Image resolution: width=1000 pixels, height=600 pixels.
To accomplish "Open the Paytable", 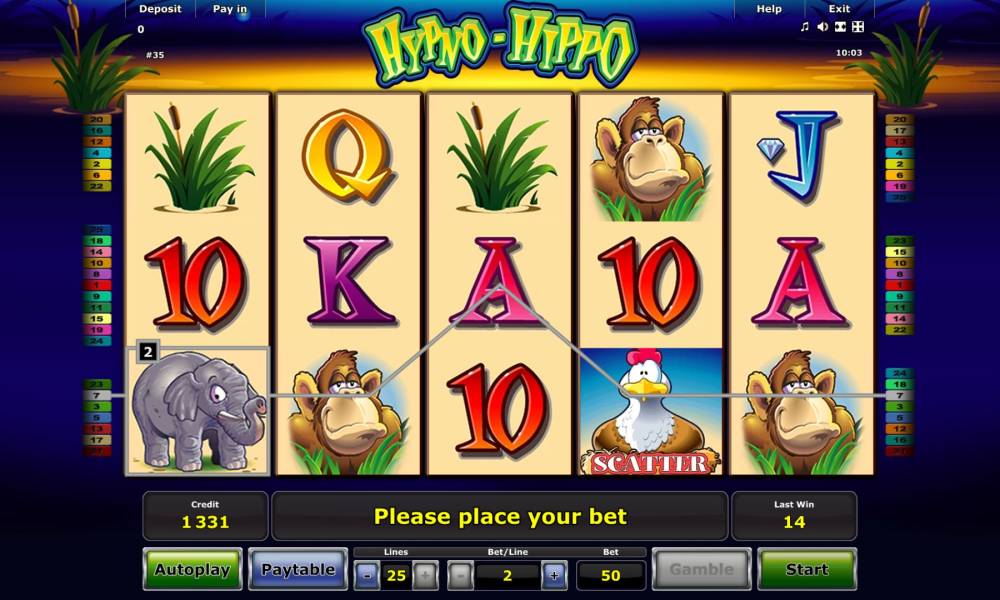I will tap(298, 569).
